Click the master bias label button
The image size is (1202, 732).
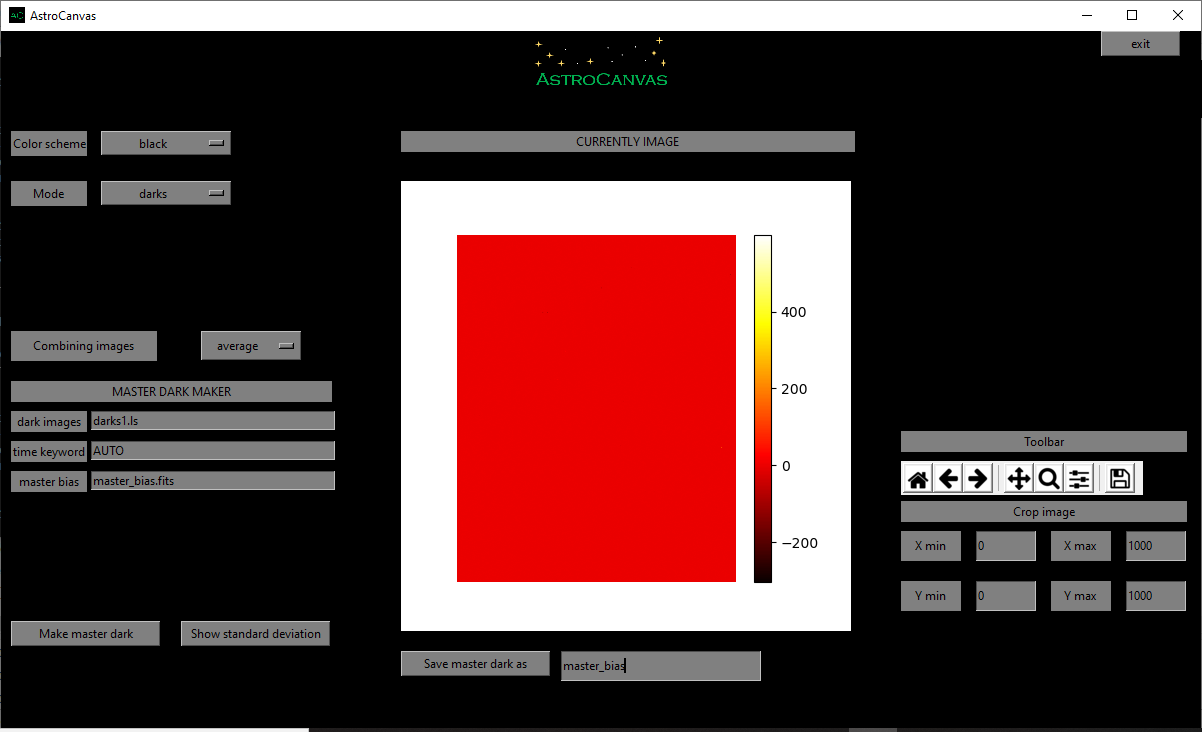50,481
